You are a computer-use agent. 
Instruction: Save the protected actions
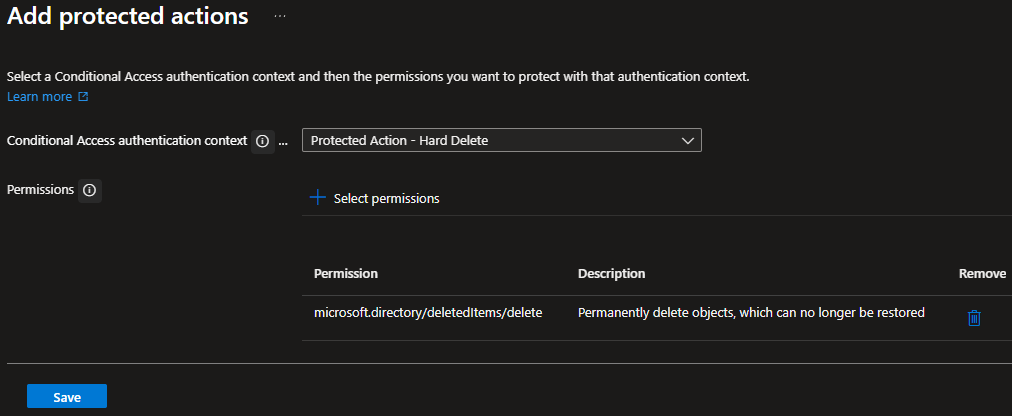click(x=66, y=396)
